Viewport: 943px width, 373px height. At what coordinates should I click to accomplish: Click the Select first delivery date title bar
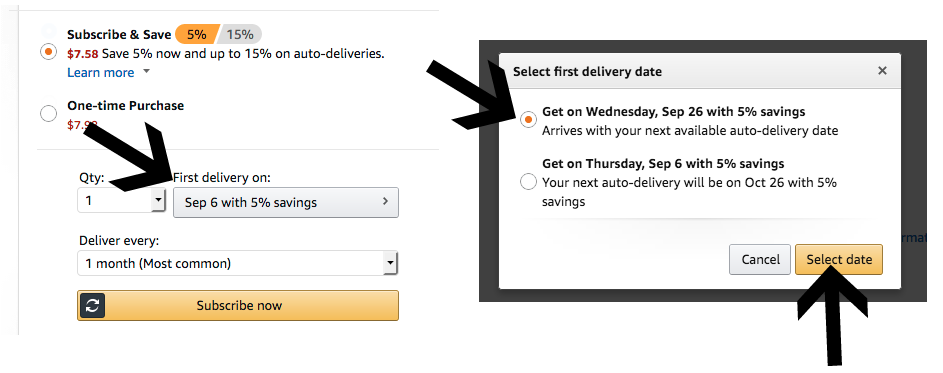pyautogui.click(x=699, y=71)
